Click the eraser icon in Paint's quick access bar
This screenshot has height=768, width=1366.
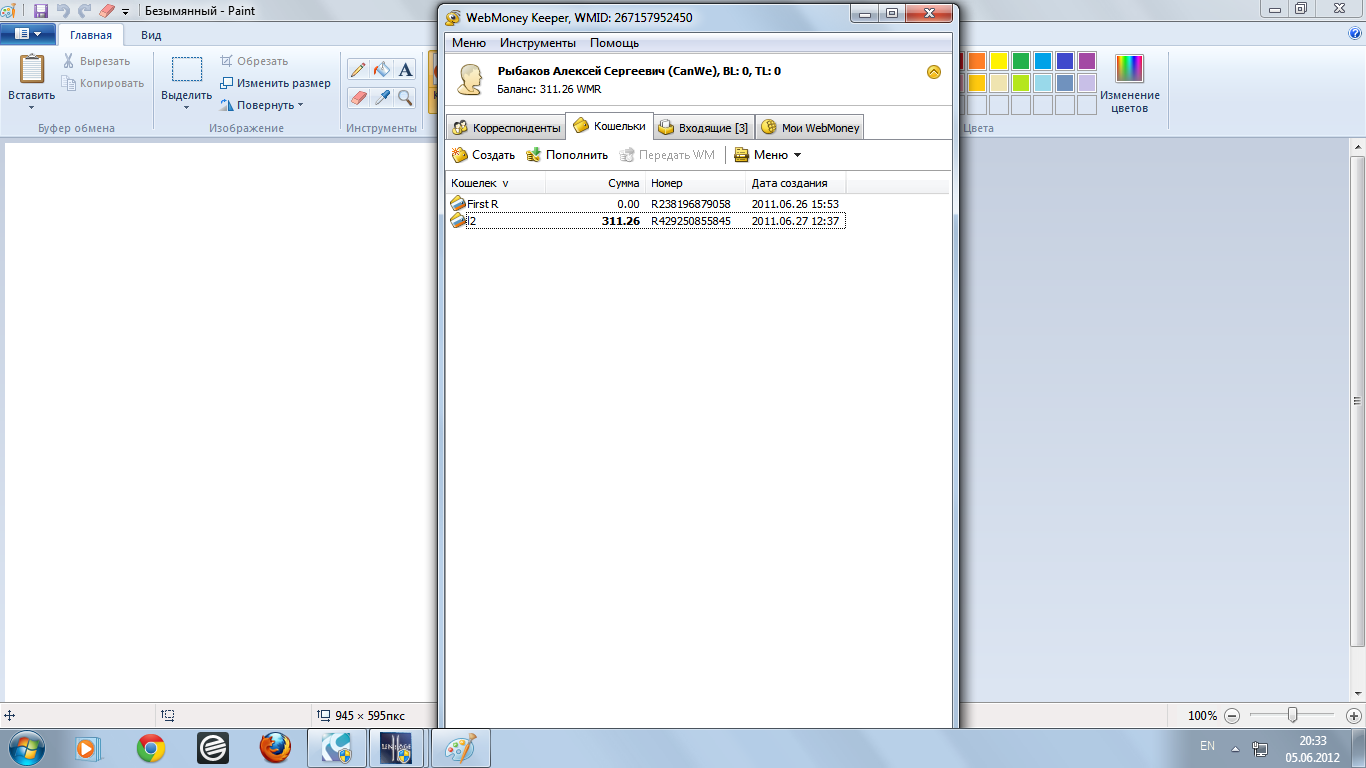coord(108,11)
